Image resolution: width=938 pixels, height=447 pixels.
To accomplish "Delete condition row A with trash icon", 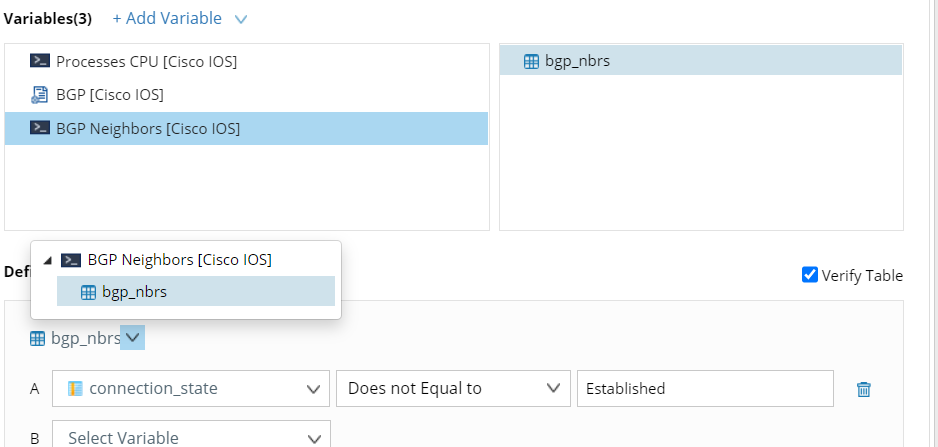I will [864, 389].
